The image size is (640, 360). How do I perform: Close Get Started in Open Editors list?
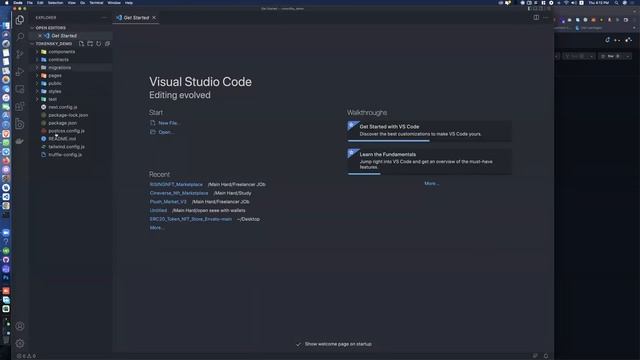click(x=40, y=36)
